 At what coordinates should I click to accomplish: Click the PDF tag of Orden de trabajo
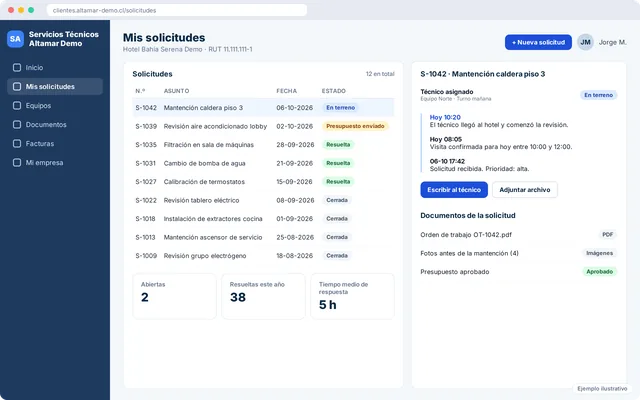(607, 235)
